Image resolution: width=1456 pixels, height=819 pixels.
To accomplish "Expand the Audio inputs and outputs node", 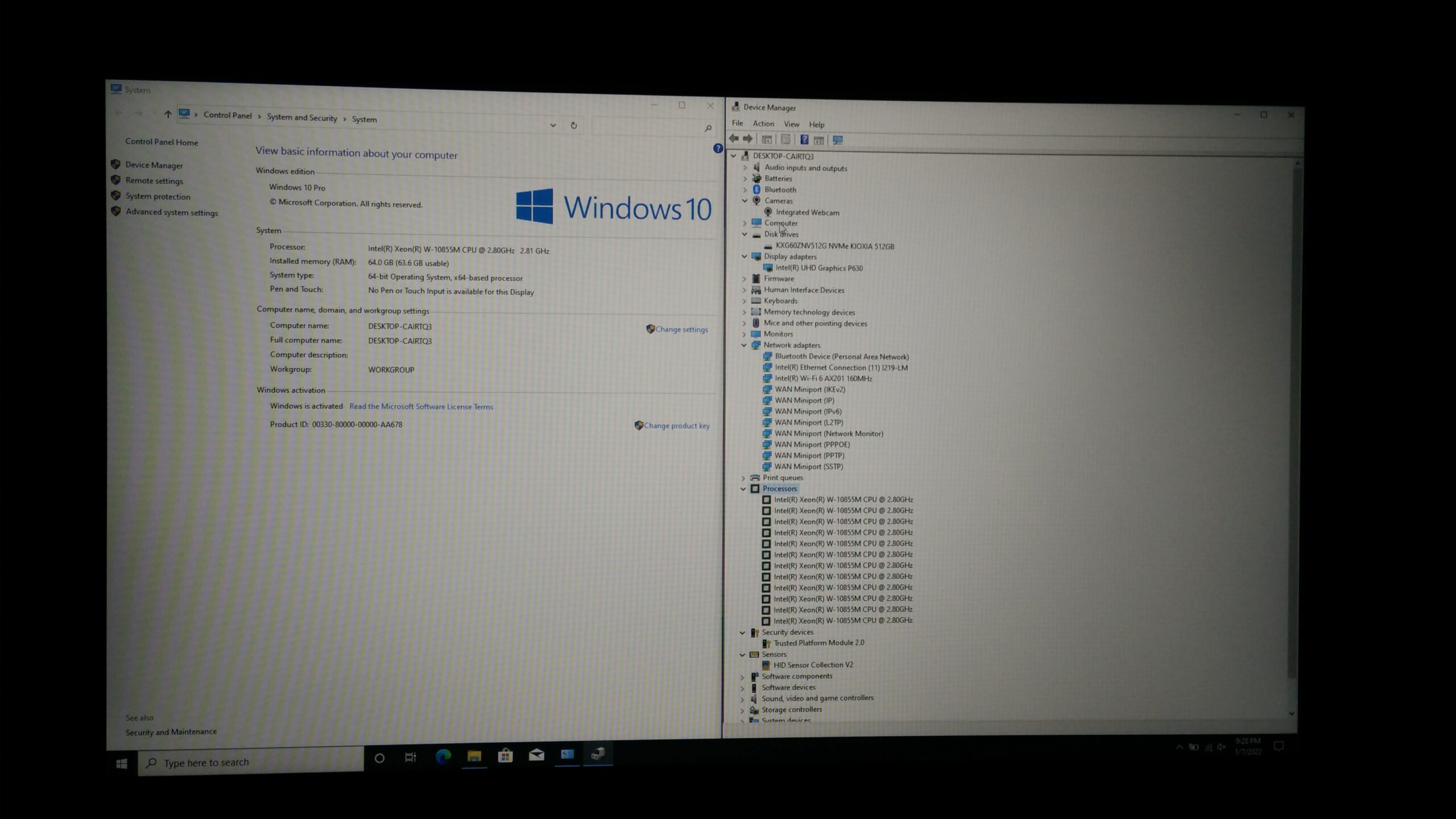I will click(745, 168).
